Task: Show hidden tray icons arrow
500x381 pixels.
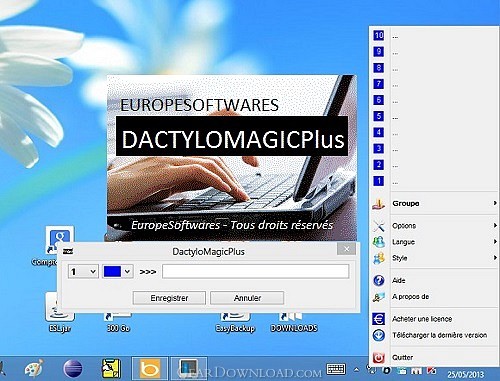Action: pos(356,370)
